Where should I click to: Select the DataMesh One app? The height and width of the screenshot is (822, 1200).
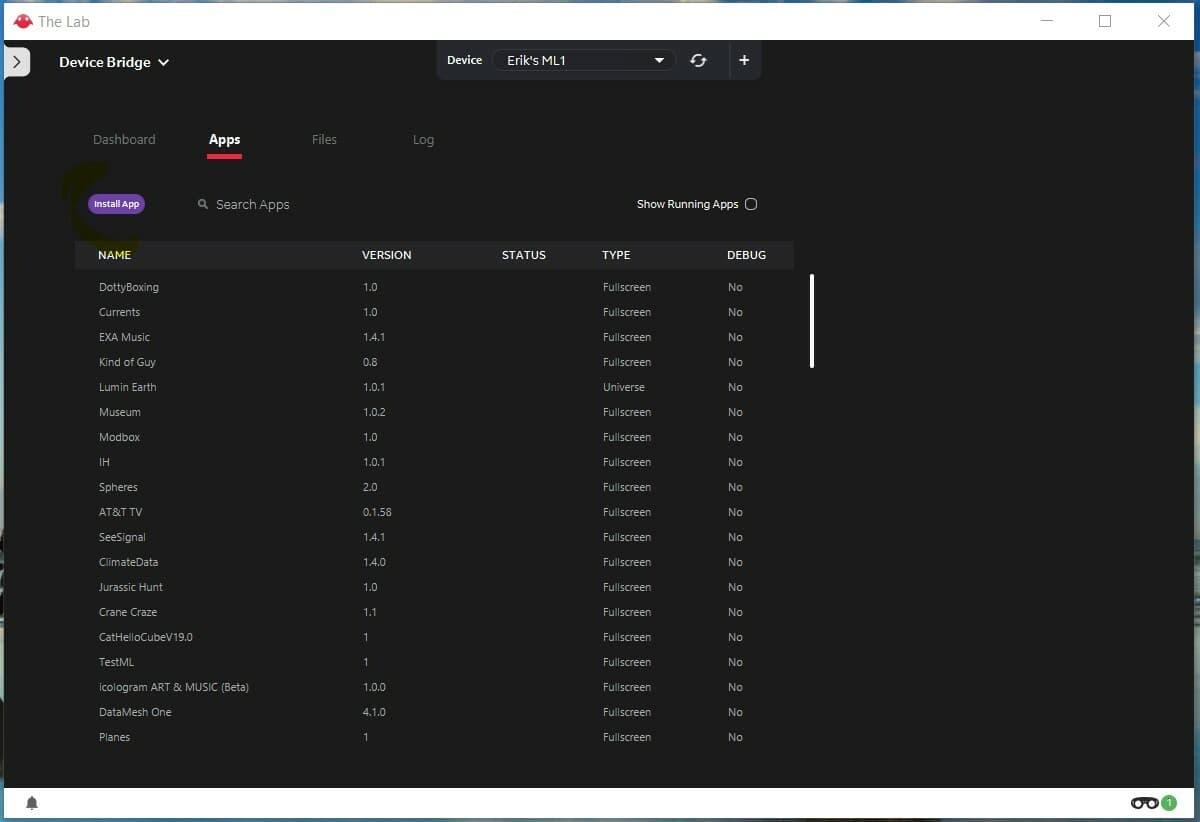click(x=434, y=712)
